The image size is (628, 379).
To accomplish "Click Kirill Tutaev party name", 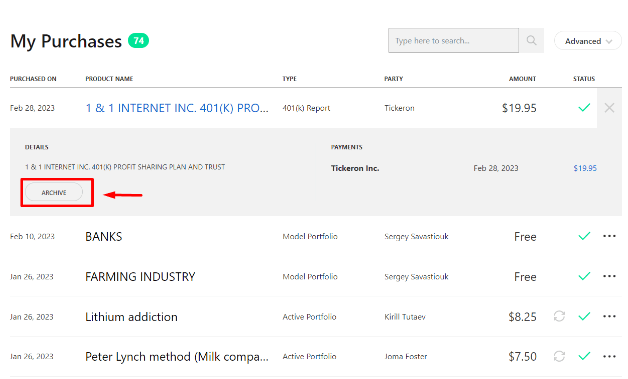I will click(405, 317).
